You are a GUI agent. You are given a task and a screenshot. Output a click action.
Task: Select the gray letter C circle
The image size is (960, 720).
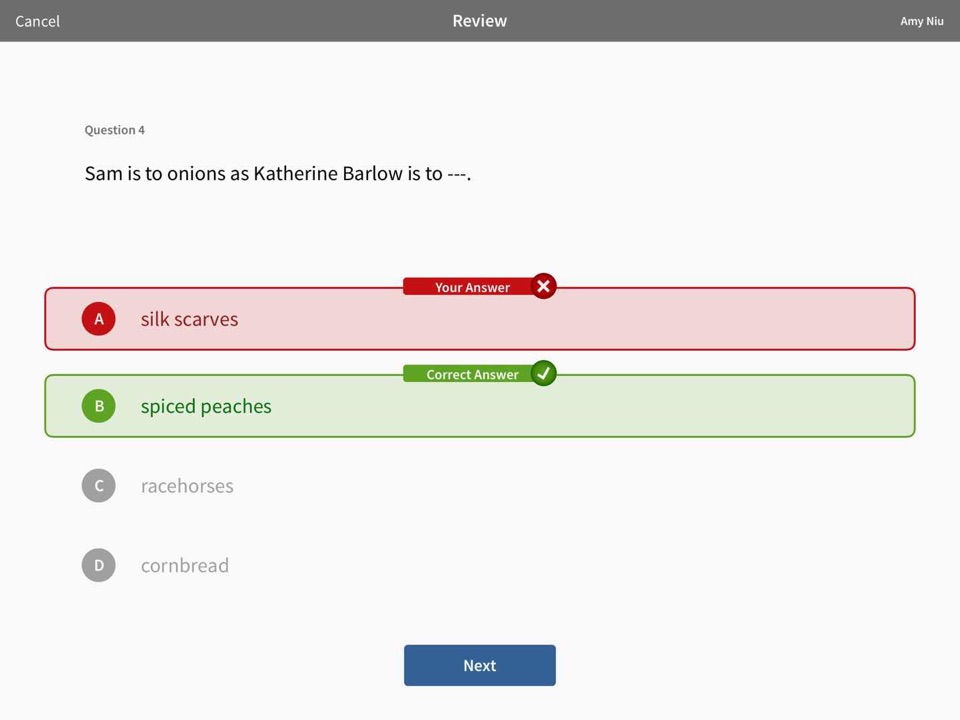point(99,486)
